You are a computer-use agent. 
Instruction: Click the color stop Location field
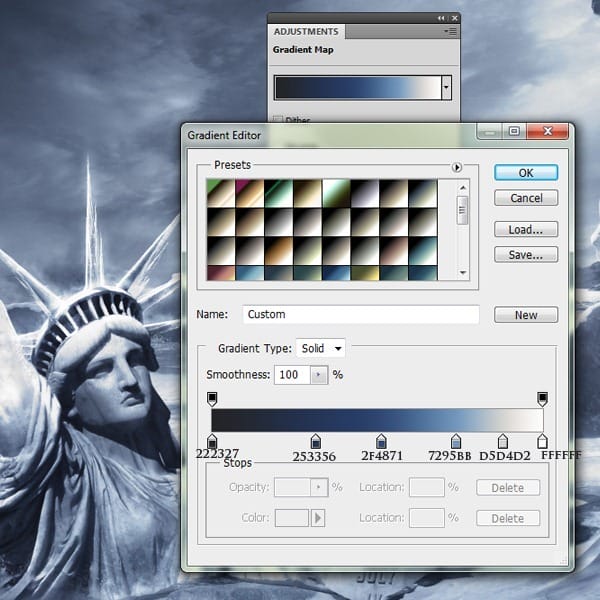click(427, 518)
